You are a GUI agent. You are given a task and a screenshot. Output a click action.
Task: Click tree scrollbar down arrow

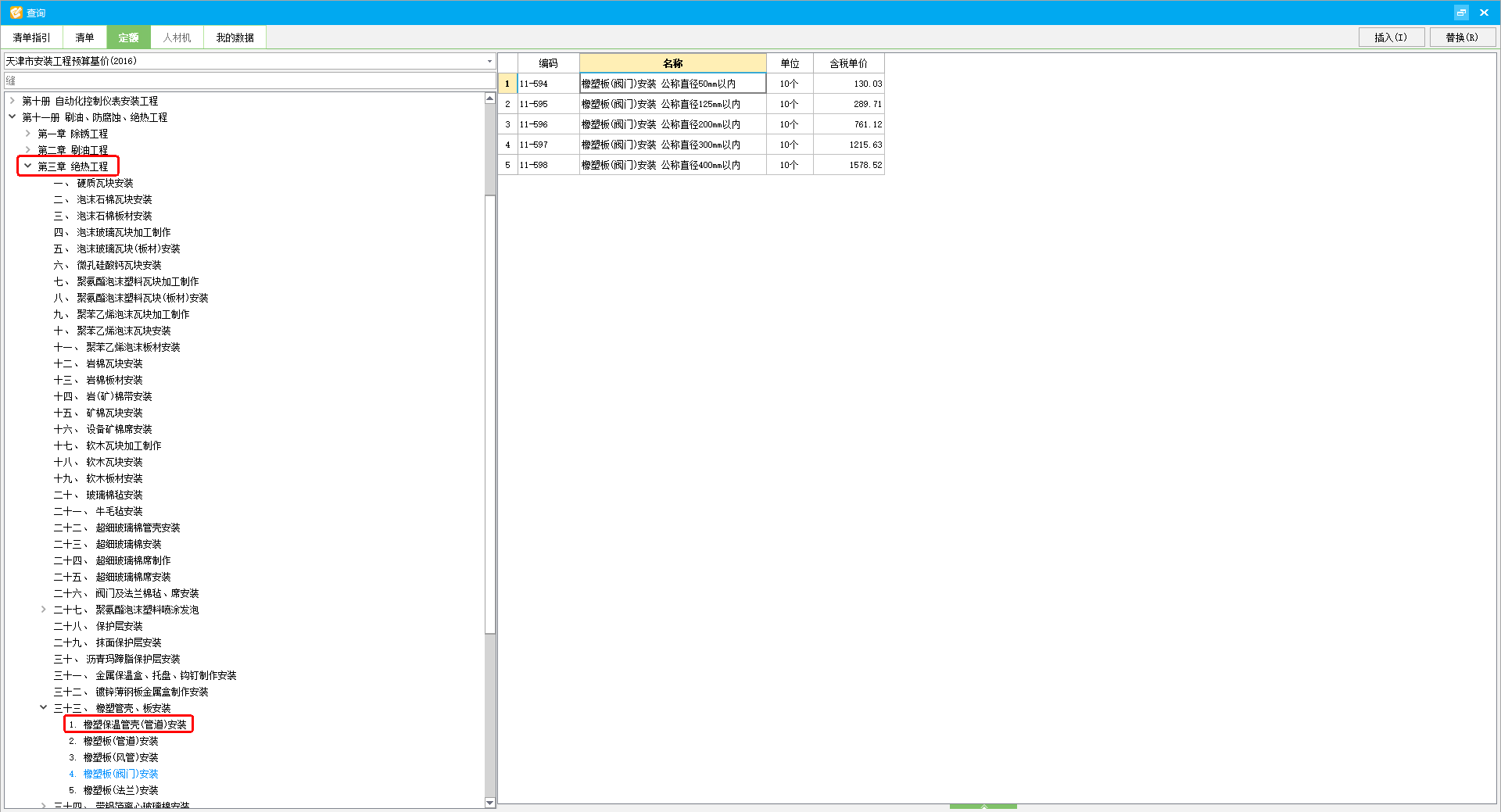click(x=490, y=803)
